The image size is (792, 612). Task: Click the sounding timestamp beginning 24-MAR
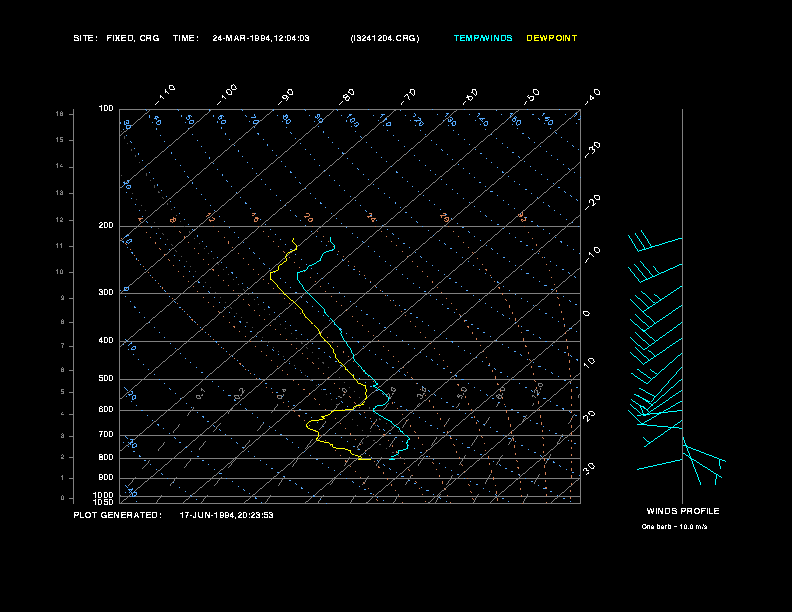point(261,38)
